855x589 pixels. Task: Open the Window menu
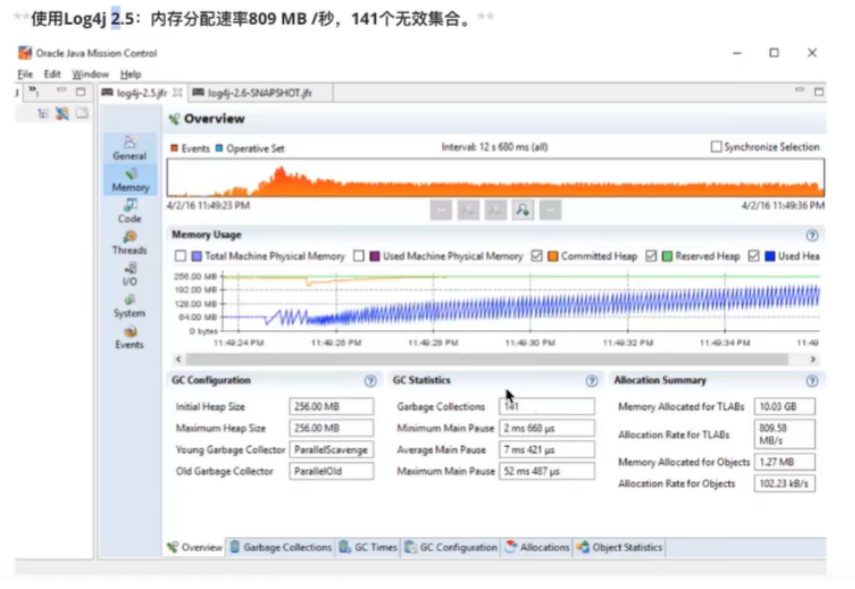tap(90, 74)
